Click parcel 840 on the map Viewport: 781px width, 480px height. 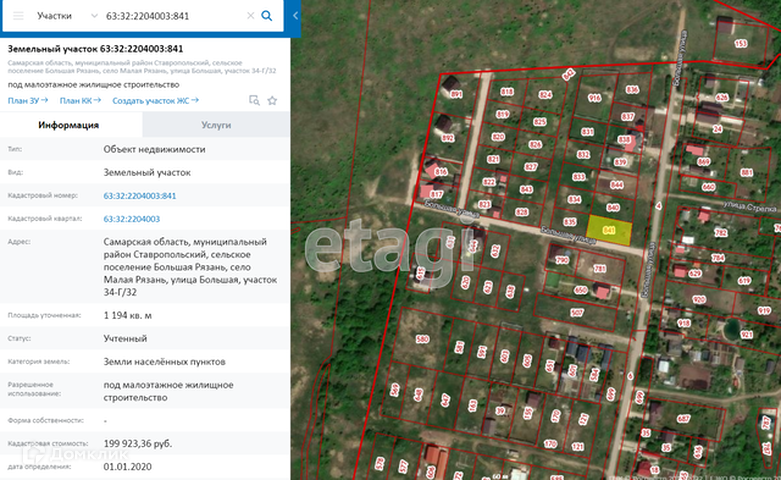[613, 208]
